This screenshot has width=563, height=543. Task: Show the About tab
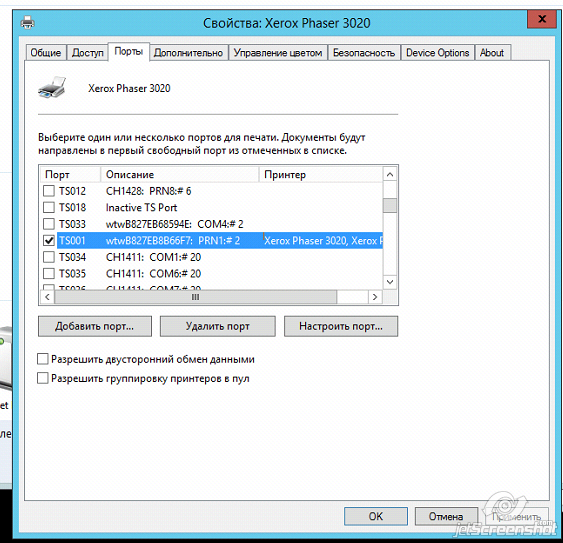(492, 53)
